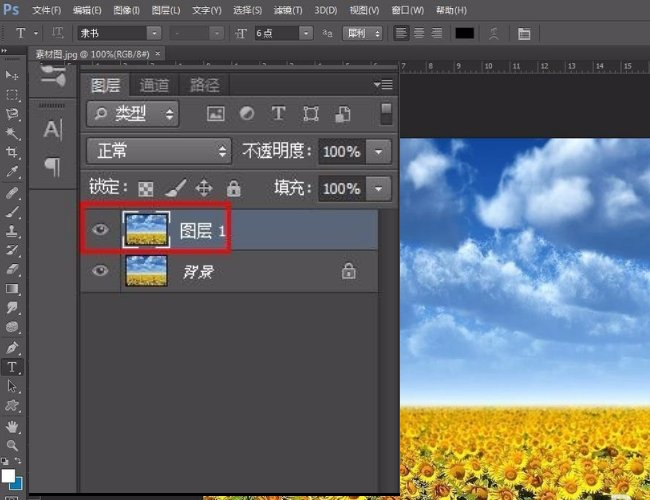The height and width of the screenshot is (500, 650).
Task: Open the 正常 blend mode dropdown
Action: click(159, 152)
